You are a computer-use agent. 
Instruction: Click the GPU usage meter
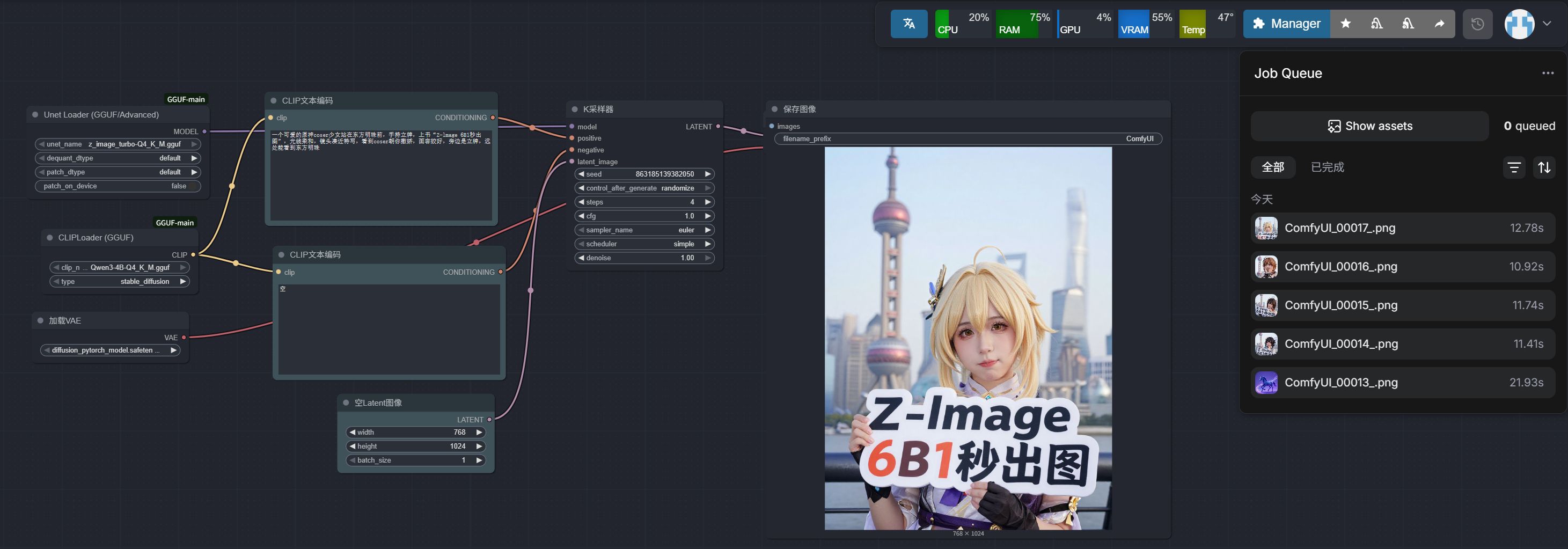[x=1085, y=24]
